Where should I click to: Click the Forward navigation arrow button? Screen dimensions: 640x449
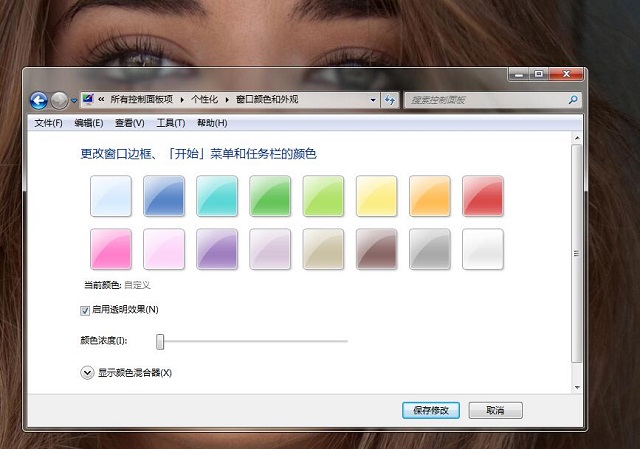point(59,100)
